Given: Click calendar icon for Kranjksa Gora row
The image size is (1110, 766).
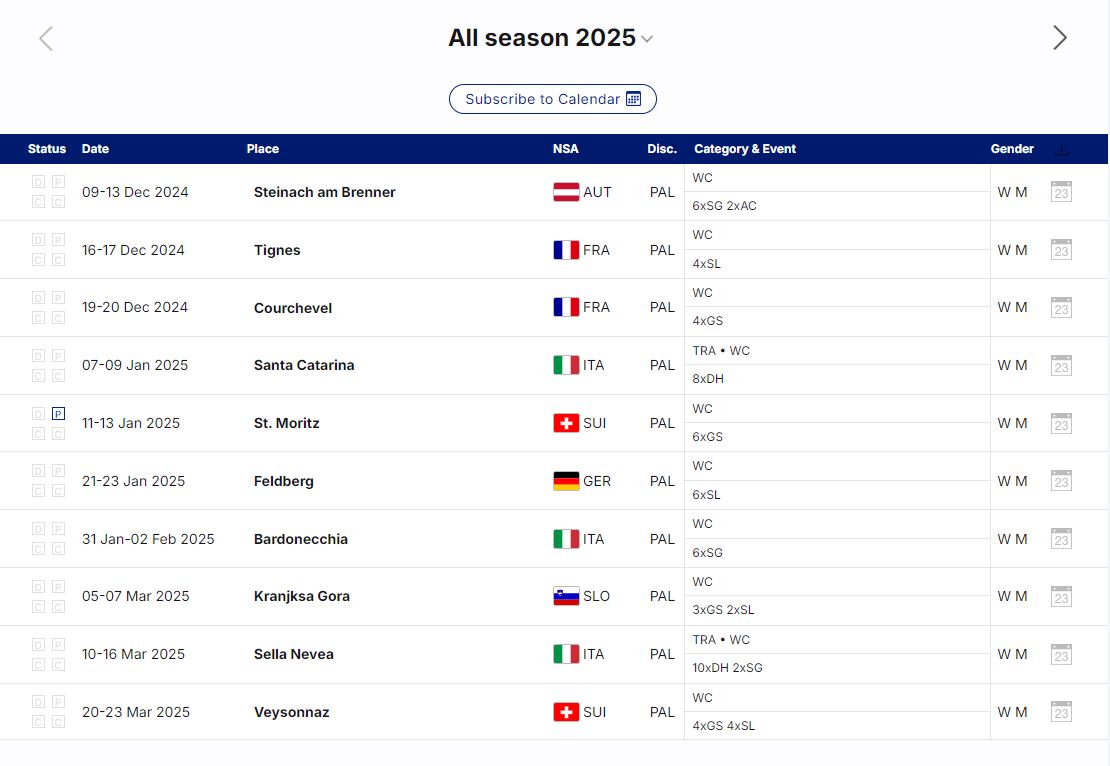Looking at the screenshot, I should [1061, 596].
